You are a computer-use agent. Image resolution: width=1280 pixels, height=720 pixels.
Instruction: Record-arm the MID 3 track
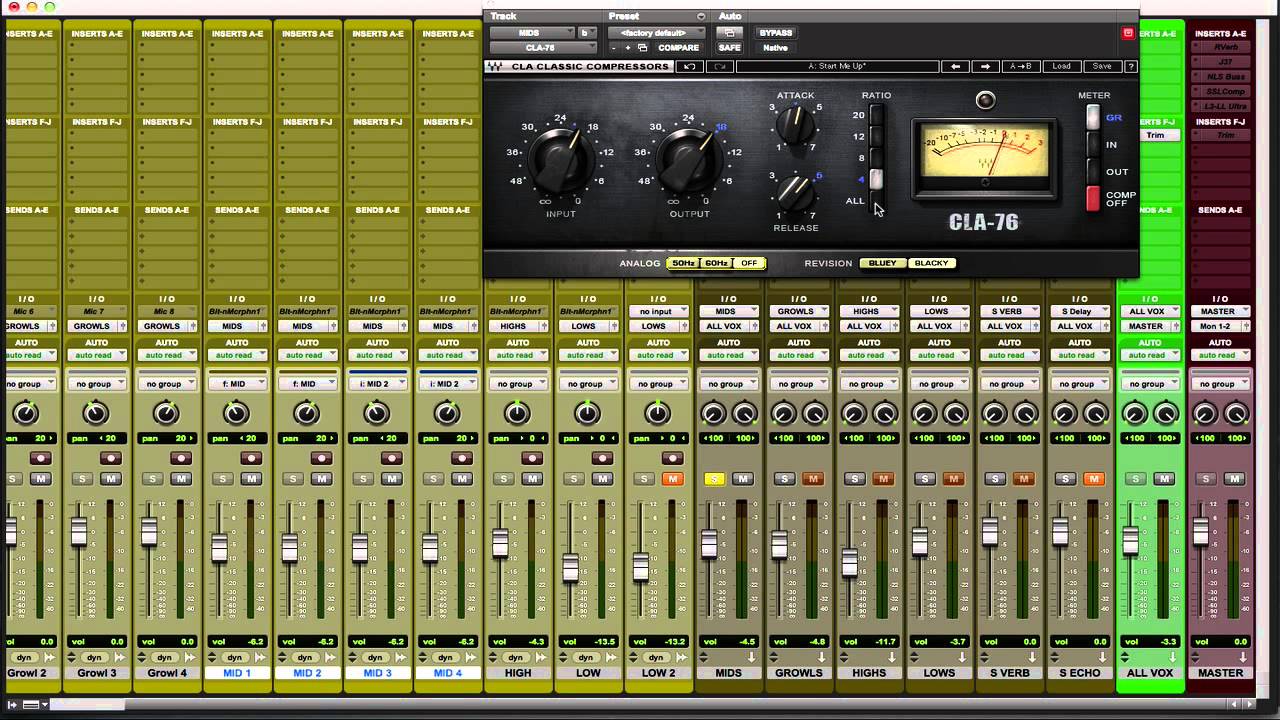pyautogui.click(x=391, y=458)
